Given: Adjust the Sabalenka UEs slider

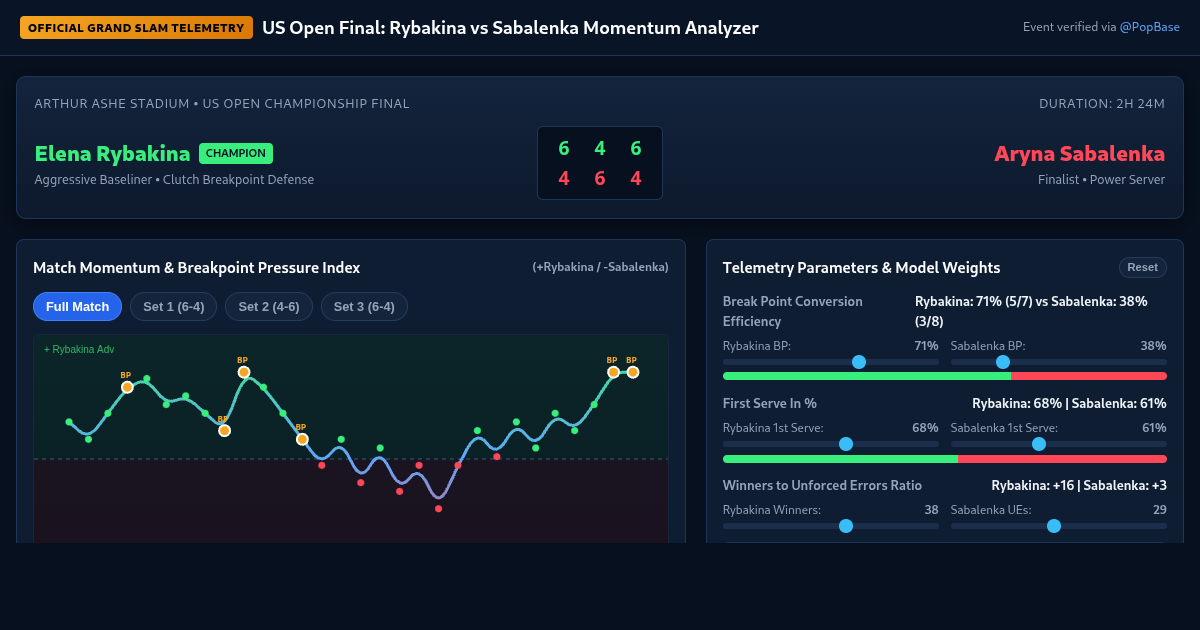Looking at the screenshot, I should tap(1059, 526).
